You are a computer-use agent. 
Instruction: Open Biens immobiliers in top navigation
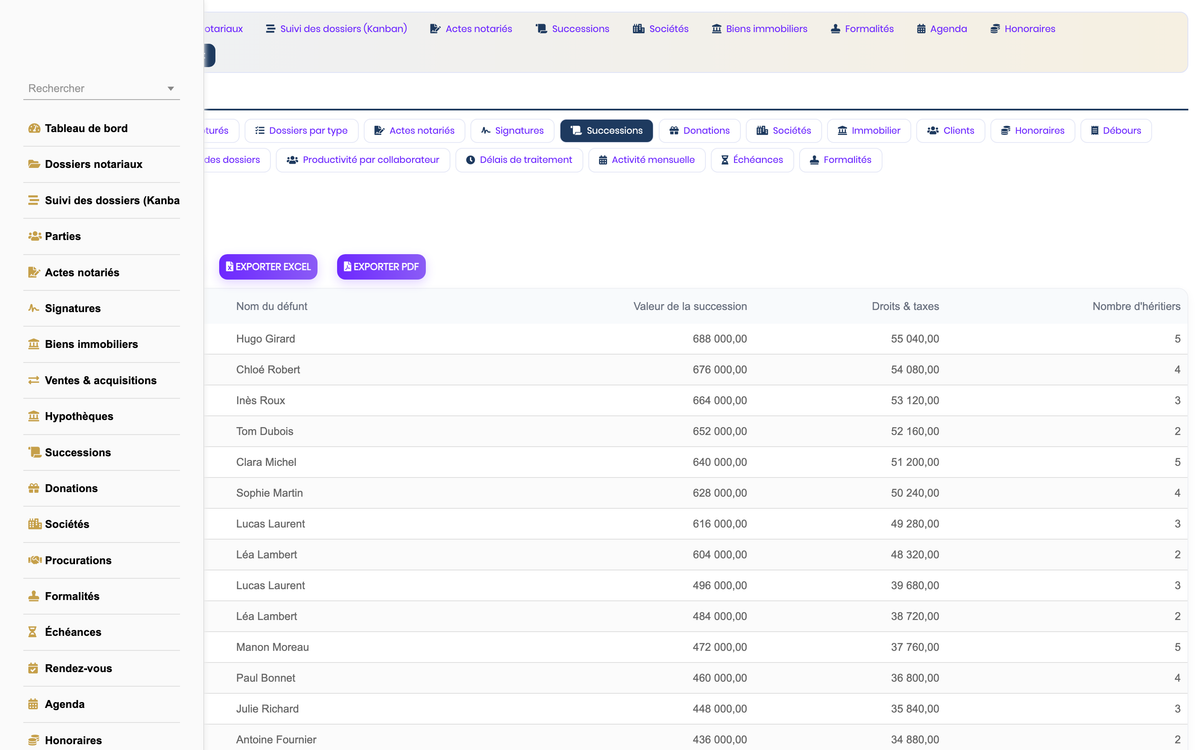pyautogui.click(x=759, y=29)
